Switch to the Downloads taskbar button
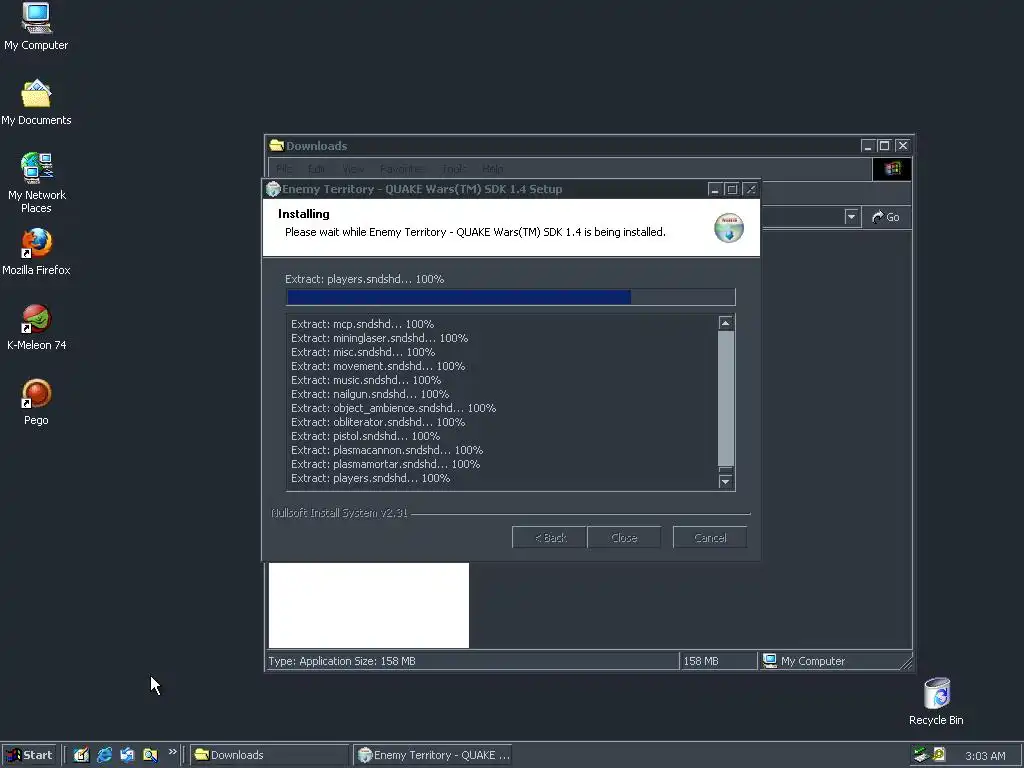The height and width of the screenshot is (768, 1024). (270, 755)
